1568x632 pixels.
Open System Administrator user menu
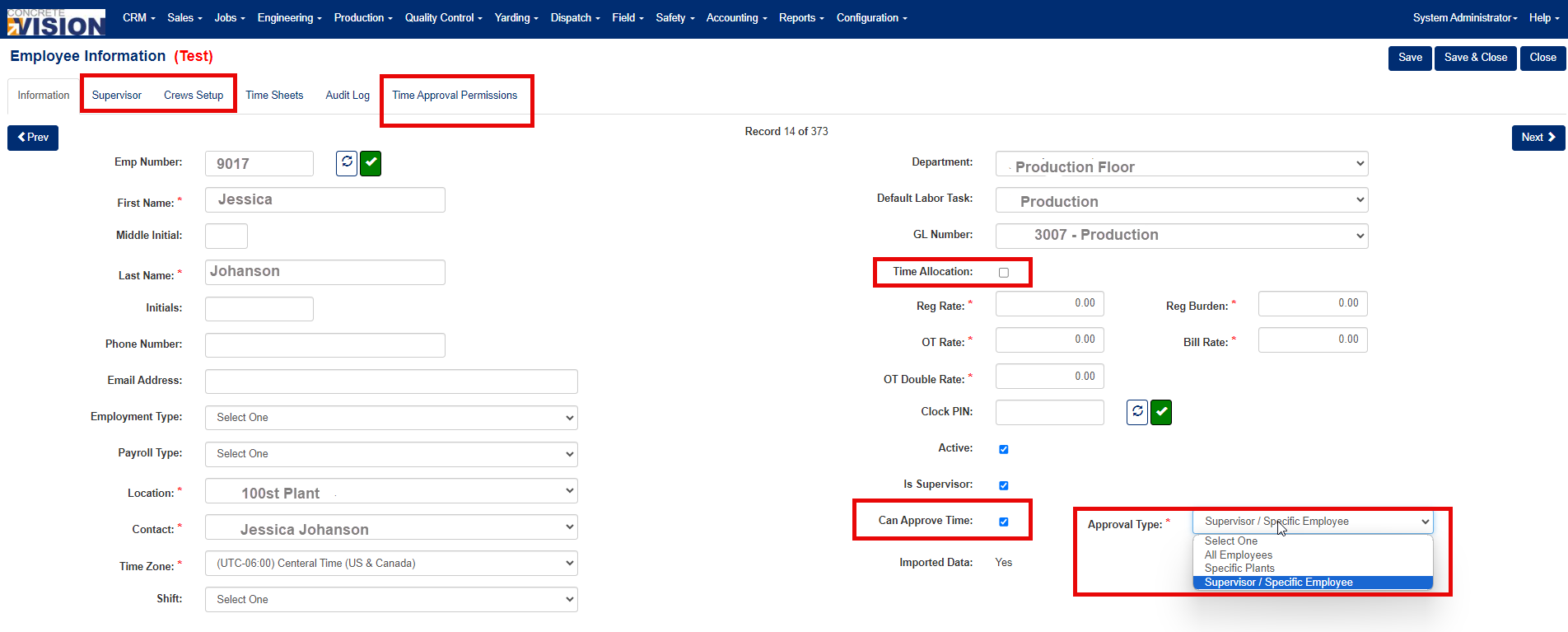1465,18
